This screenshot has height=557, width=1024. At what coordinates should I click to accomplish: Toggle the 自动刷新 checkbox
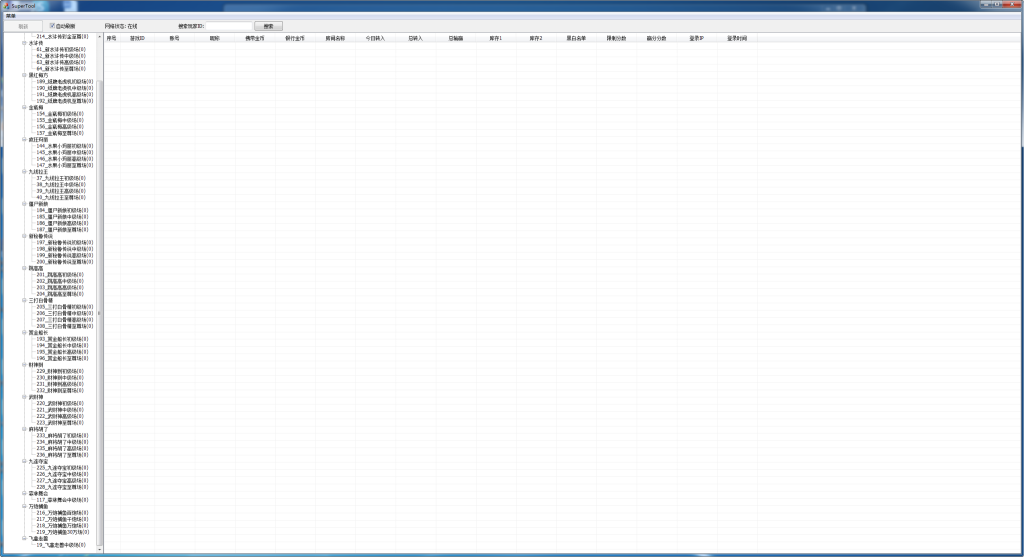[x=52, y=25]
